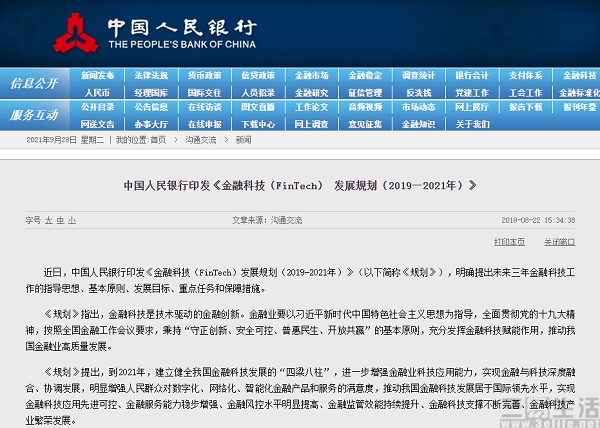Open the 法律法规 menu item

coord(151,75)
